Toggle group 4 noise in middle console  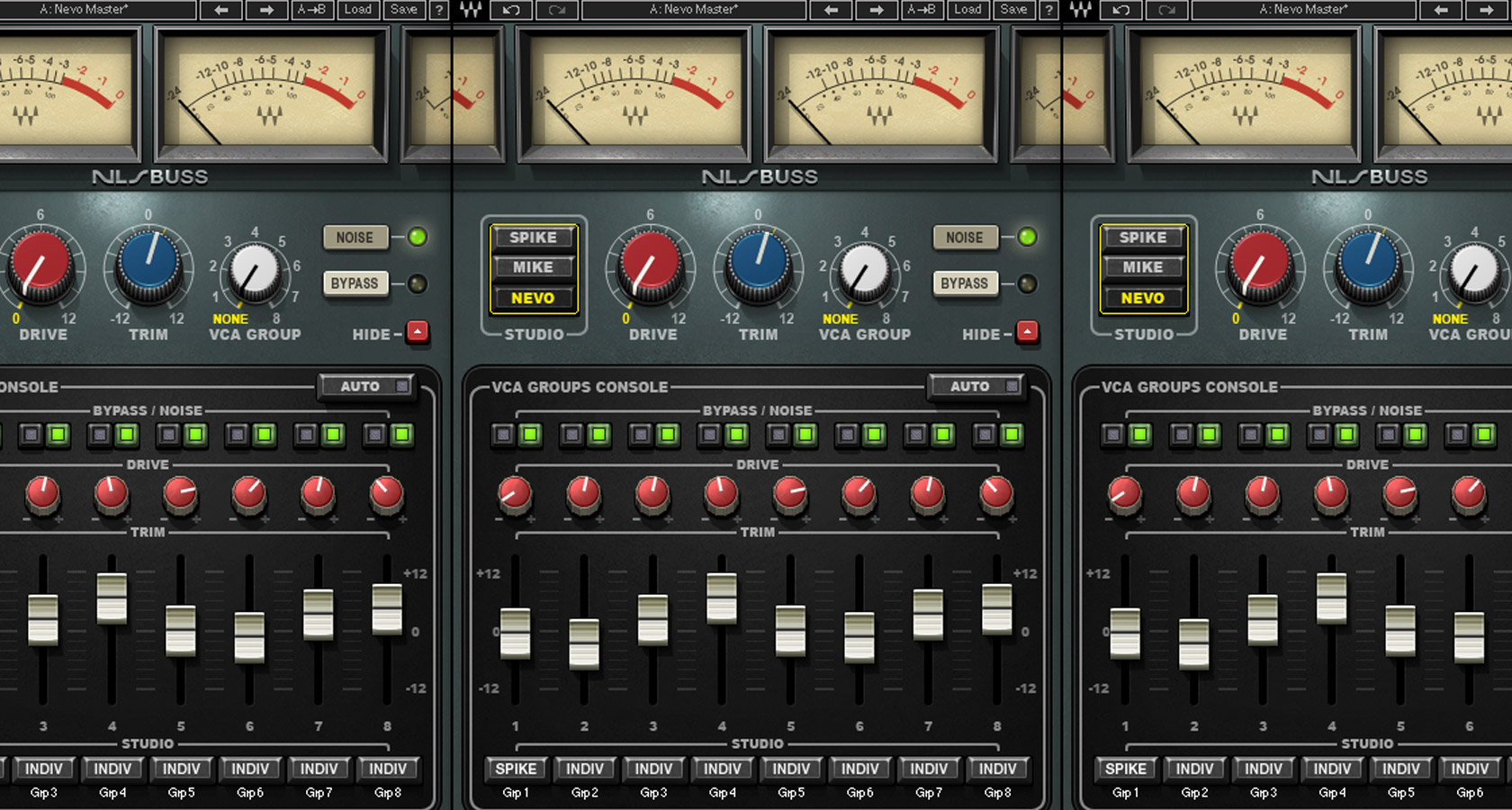pyautogui.click(x=736, y=436)
